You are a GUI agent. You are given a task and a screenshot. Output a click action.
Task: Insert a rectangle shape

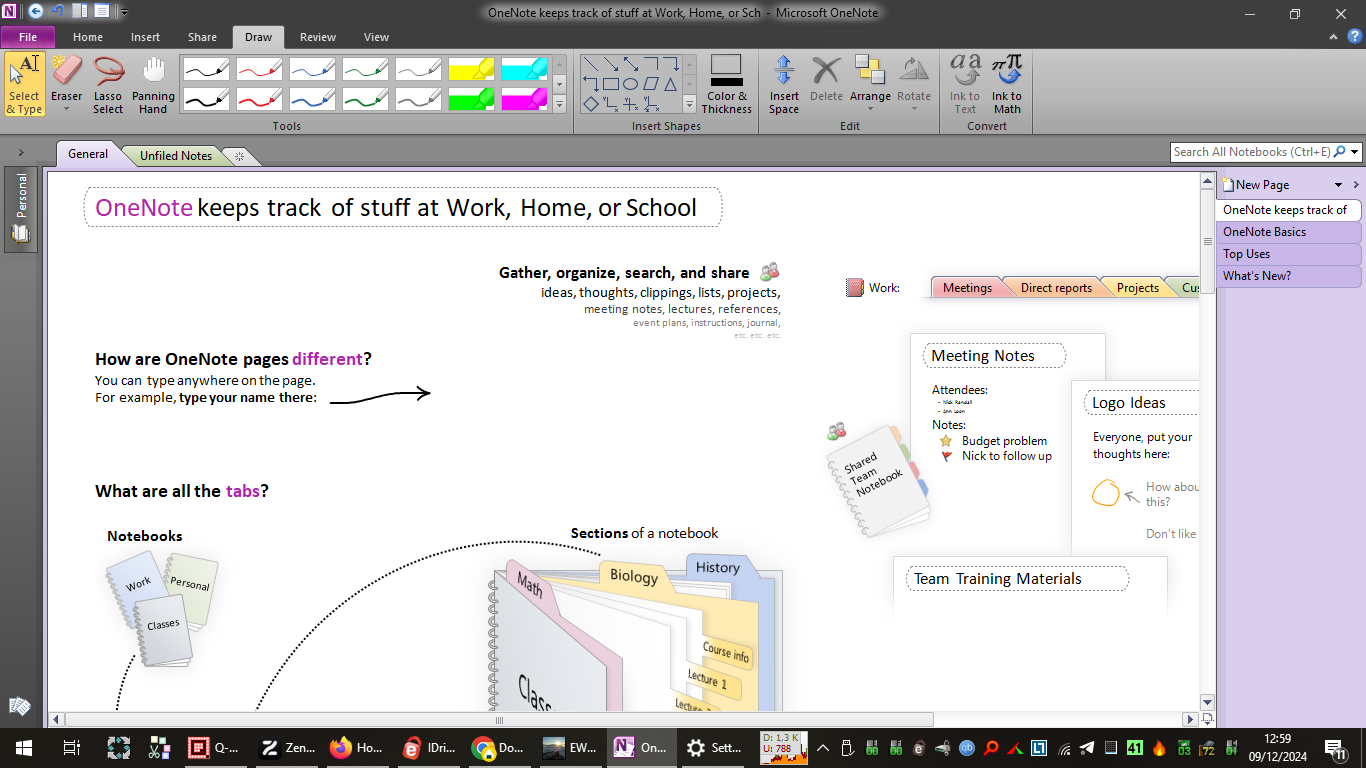(x=610, y=84)
